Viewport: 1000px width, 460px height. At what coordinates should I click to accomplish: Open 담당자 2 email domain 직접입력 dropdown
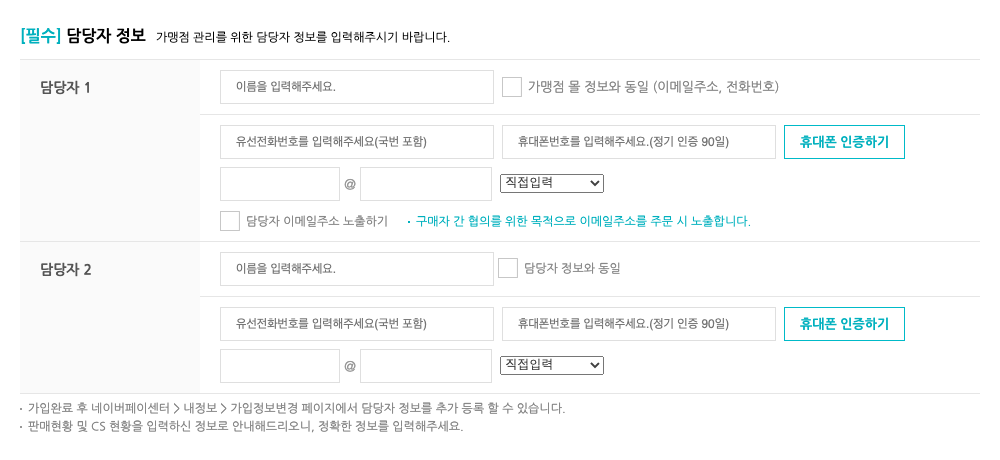[552, 365]
